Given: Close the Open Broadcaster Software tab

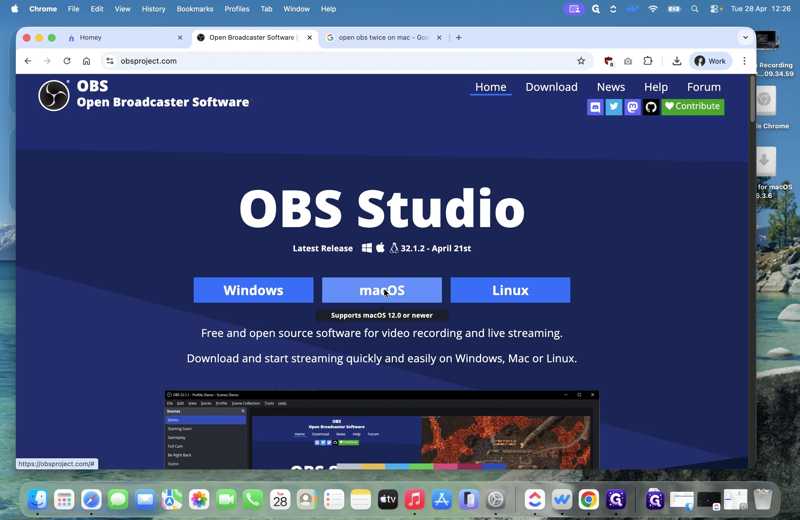Looking at the screenshot, I should click(309, 37).
